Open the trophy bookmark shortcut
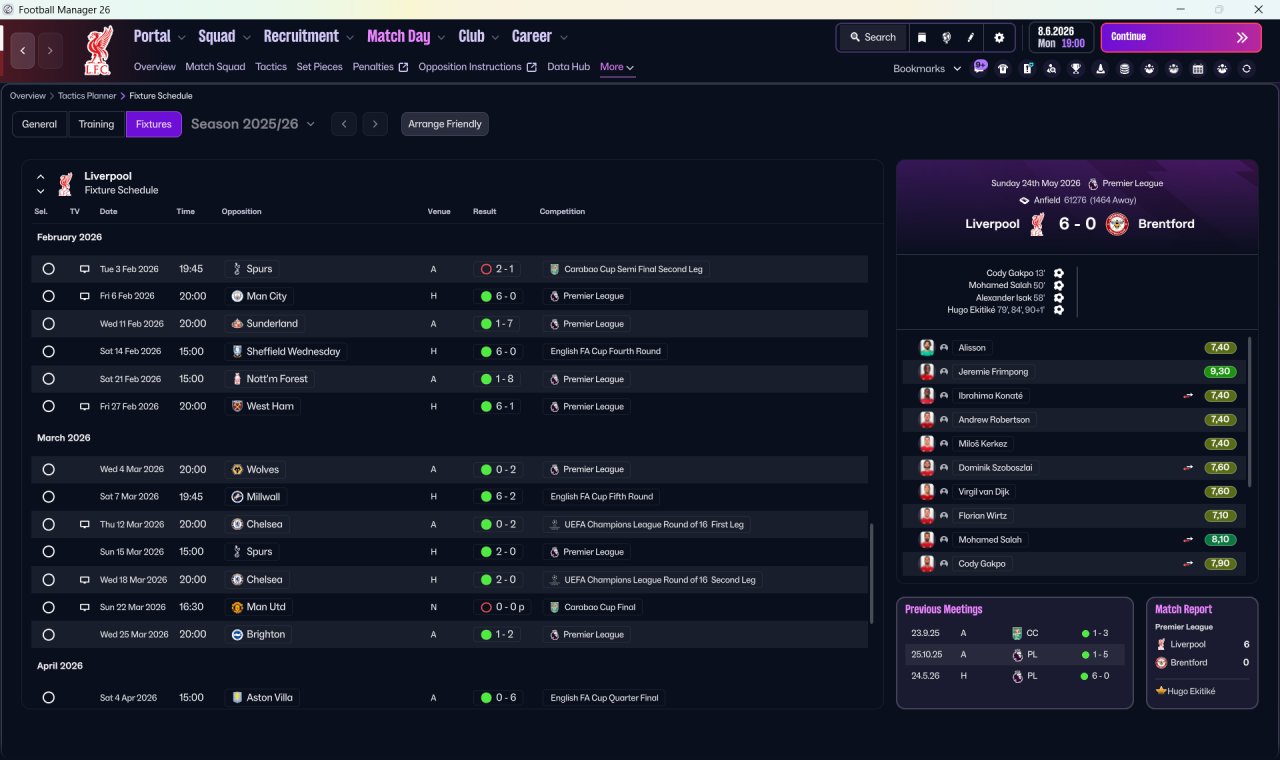 1076,69
